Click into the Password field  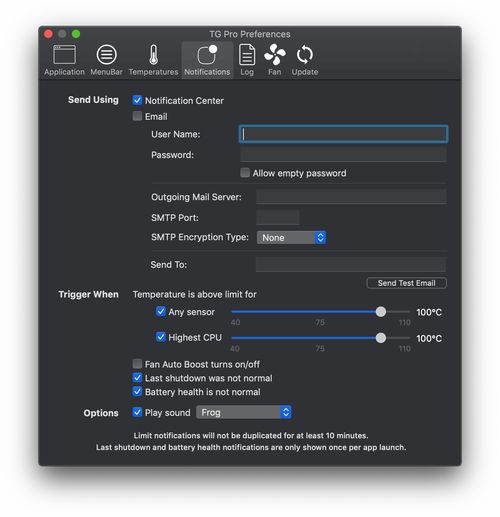[x=343, y=155]
